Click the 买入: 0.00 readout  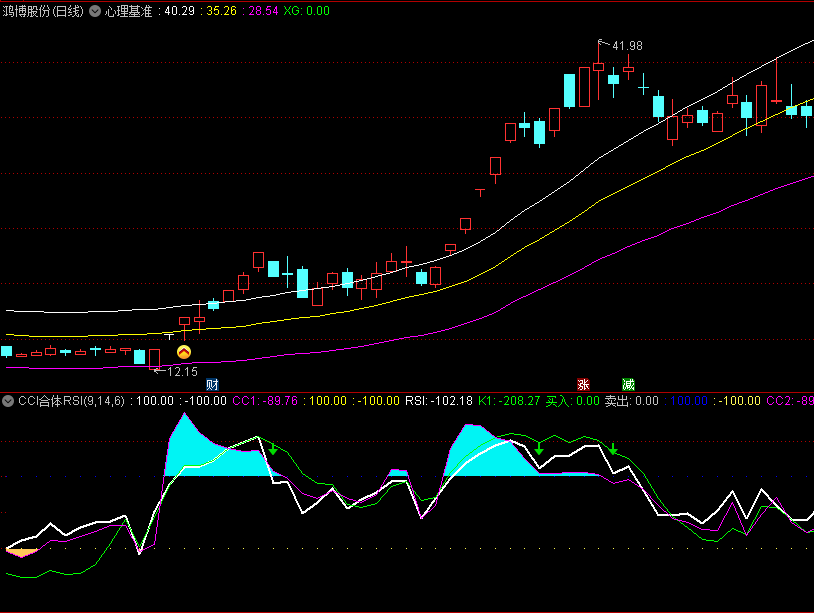tap(573, 401)
